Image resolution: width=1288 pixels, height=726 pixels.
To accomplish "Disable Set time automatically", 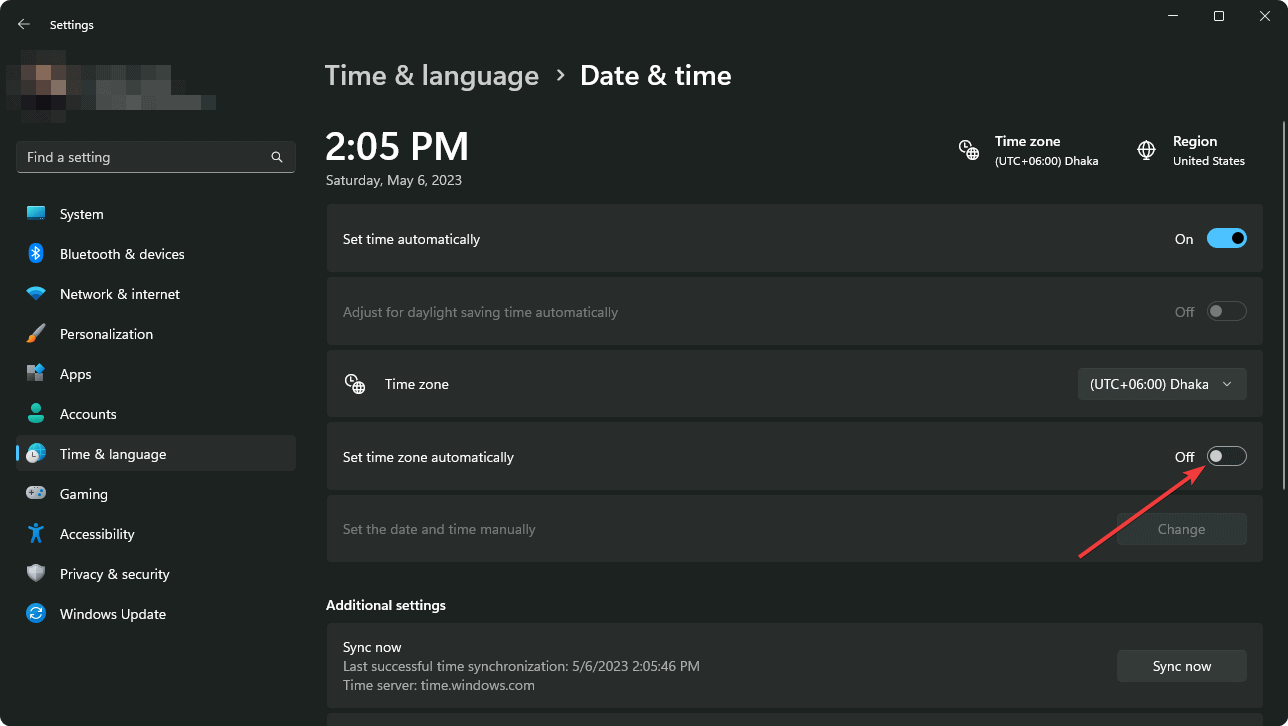I will (x=1227, y=238).
